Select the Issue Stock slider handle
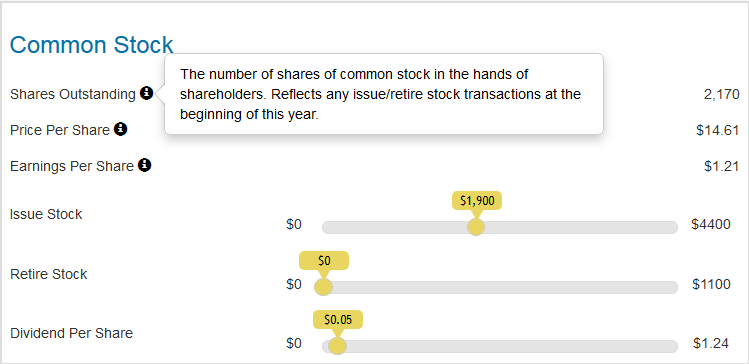Screen dimensions: 749x364 [476, 227]
